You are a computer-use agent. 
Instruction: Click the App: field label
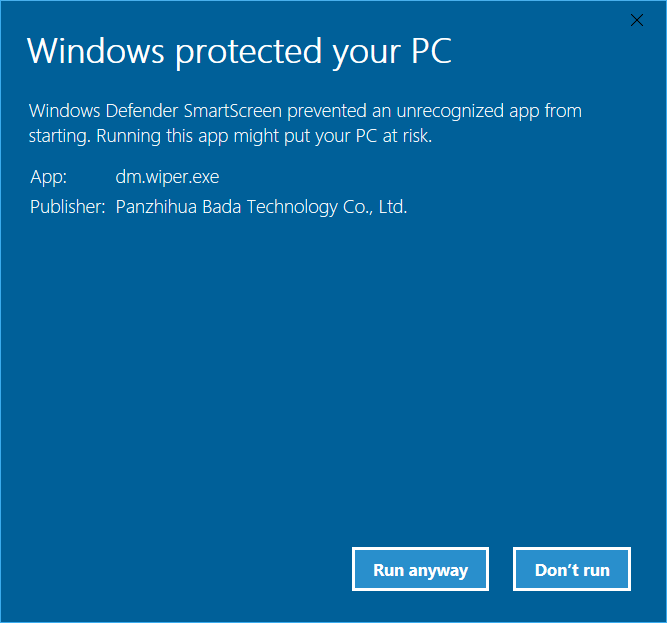pos(48,176)
